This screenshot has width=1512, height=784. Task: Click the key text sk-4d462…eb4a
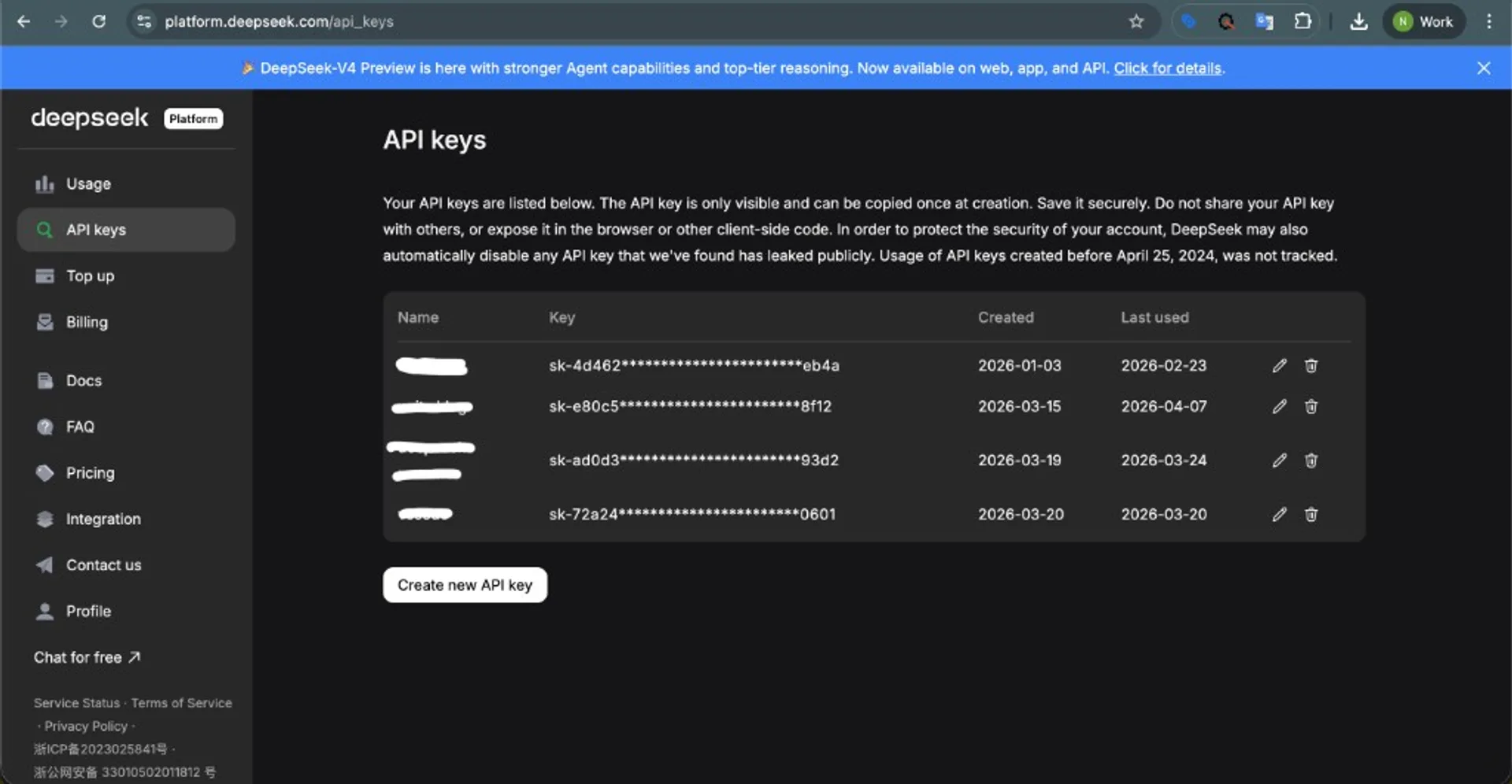[694, 365]
